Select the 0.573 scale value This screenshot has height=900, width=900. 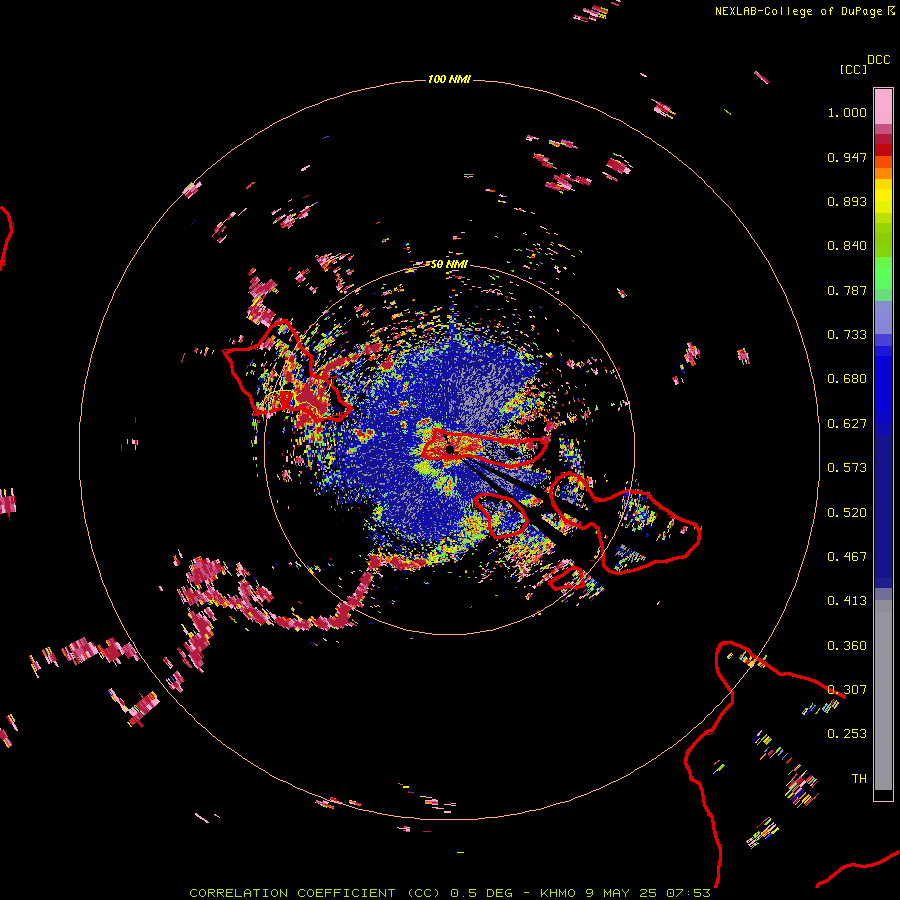click(x=847, y=468)
